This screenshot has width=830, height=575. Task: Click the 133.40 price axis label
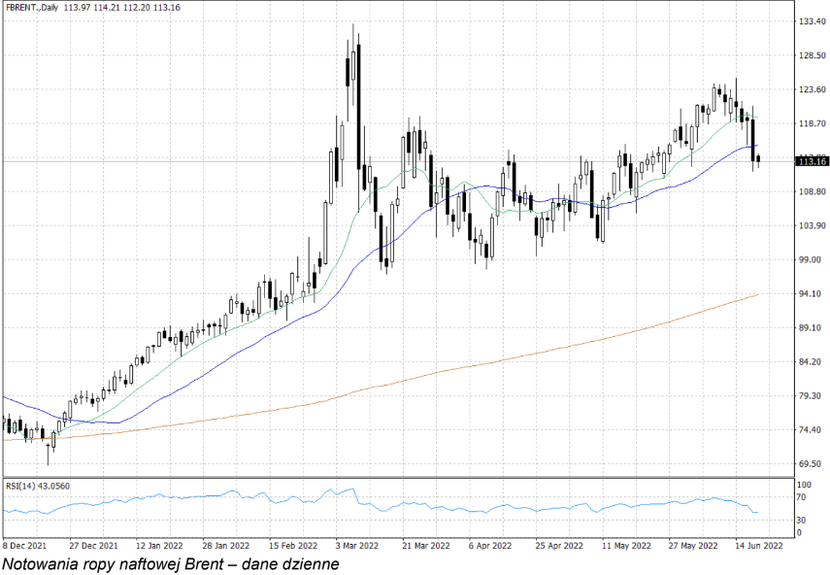click(x=811, y=21)
